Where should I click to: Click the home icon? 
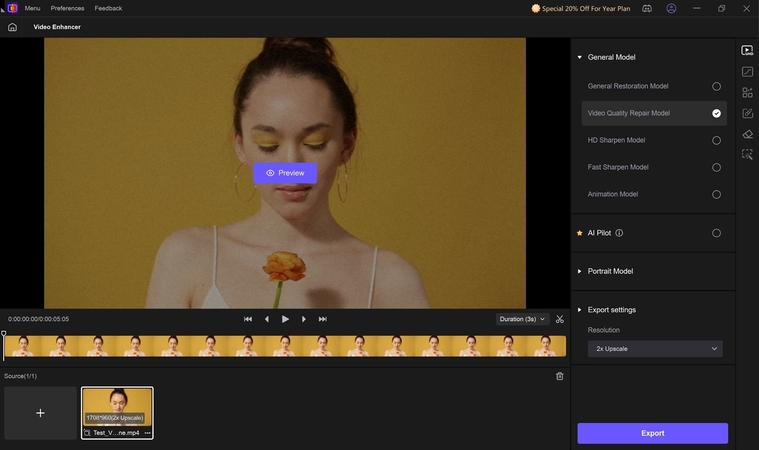pyautogui.click(x=12, y=27)
